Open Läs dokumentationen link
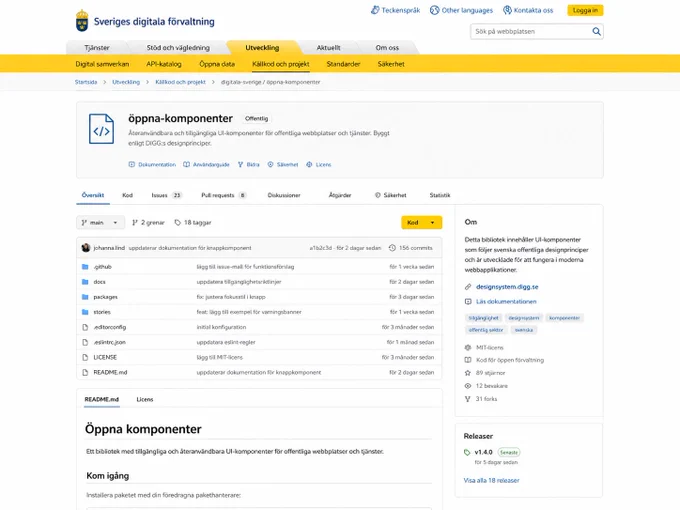 (506, 301)
